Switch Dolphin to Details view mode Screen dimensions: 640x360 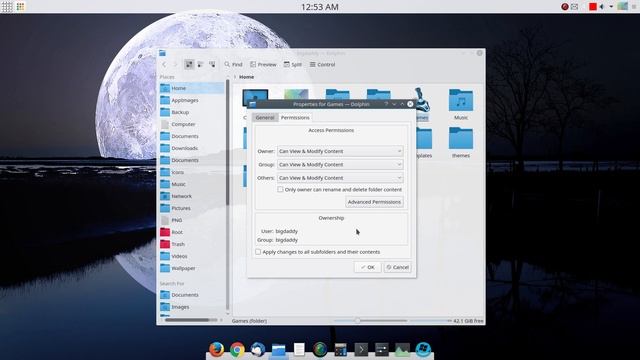(x=212, y=64)
